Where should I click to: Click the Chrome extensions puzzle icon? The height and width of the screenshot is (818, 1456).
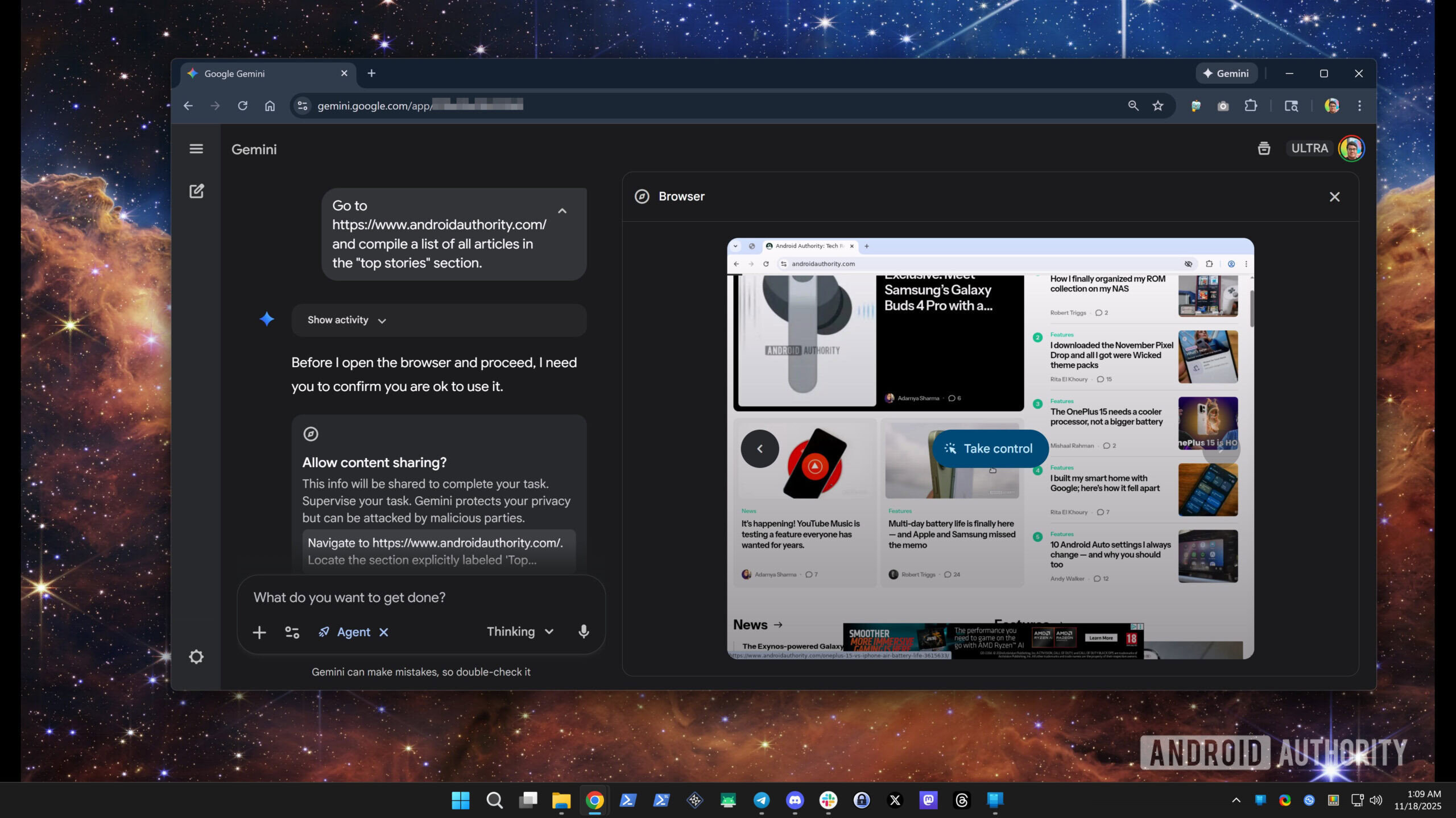tap(1251, 106)
